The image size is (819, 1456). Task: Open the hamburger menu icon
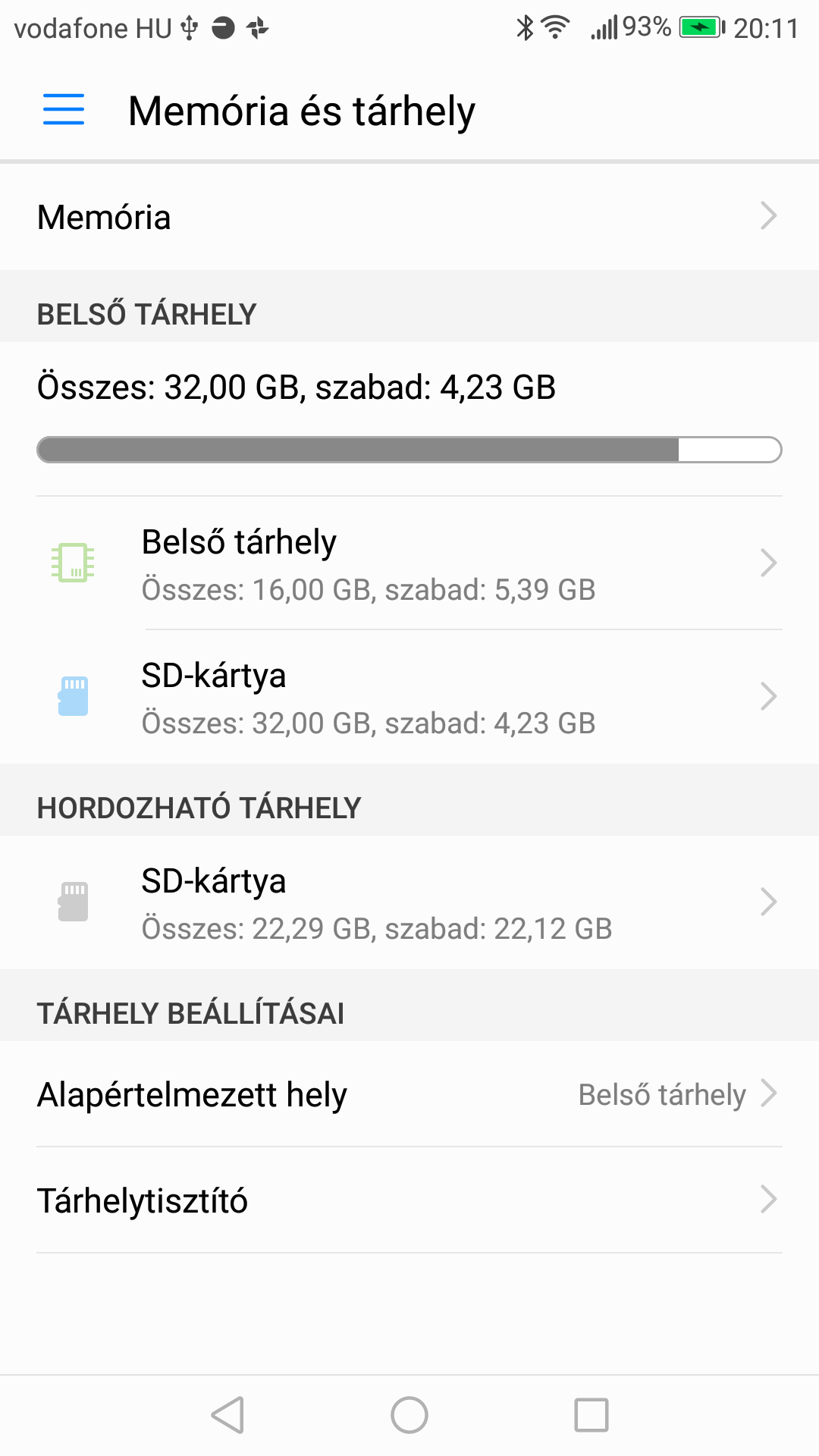[64, 109]
